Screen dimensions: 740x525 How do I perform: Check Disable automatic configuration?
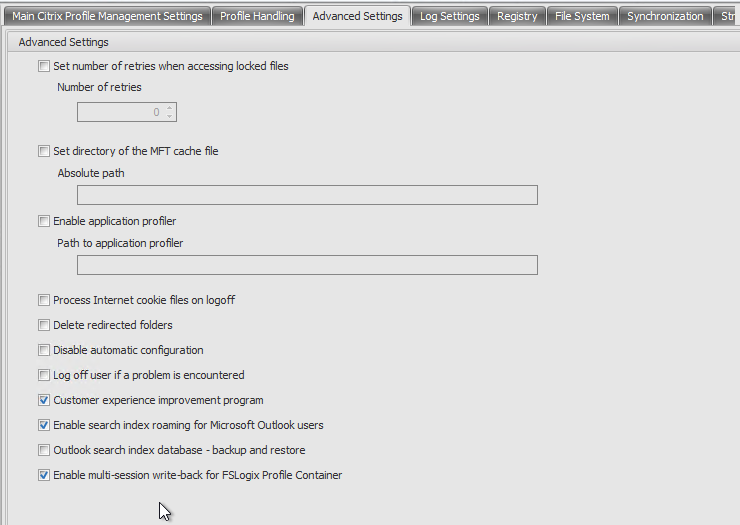(x=44, y=350)
